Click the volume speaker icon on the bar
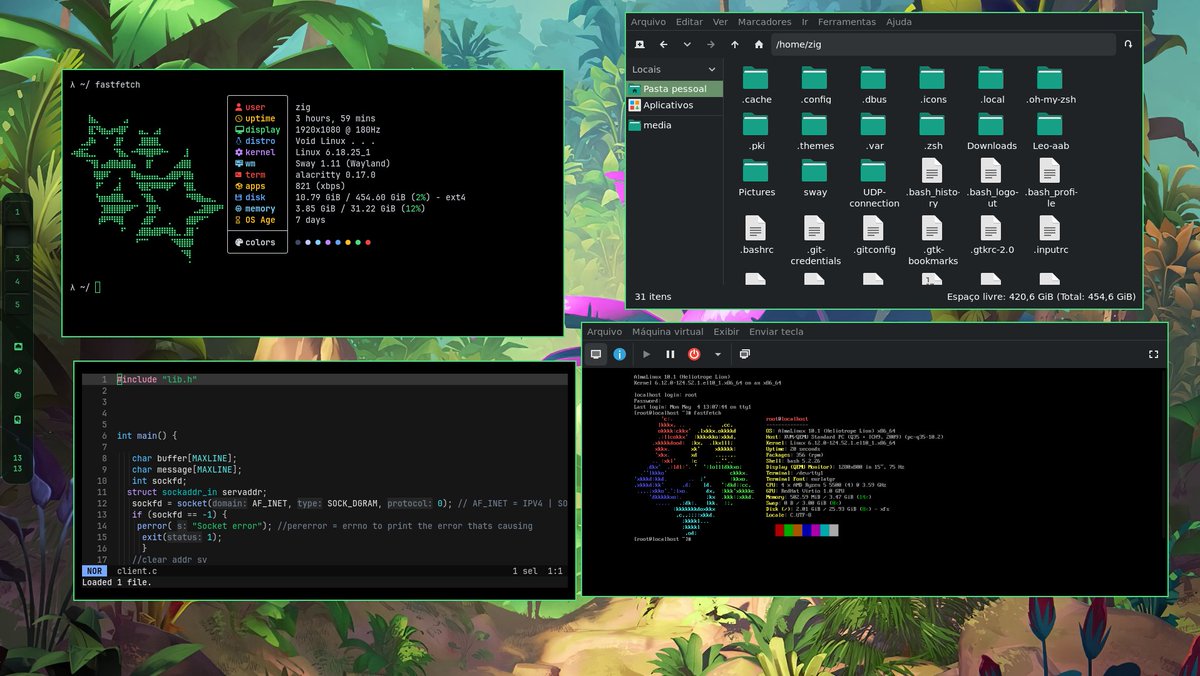Screen dimensions: 1200x676 tap(17, 370)
